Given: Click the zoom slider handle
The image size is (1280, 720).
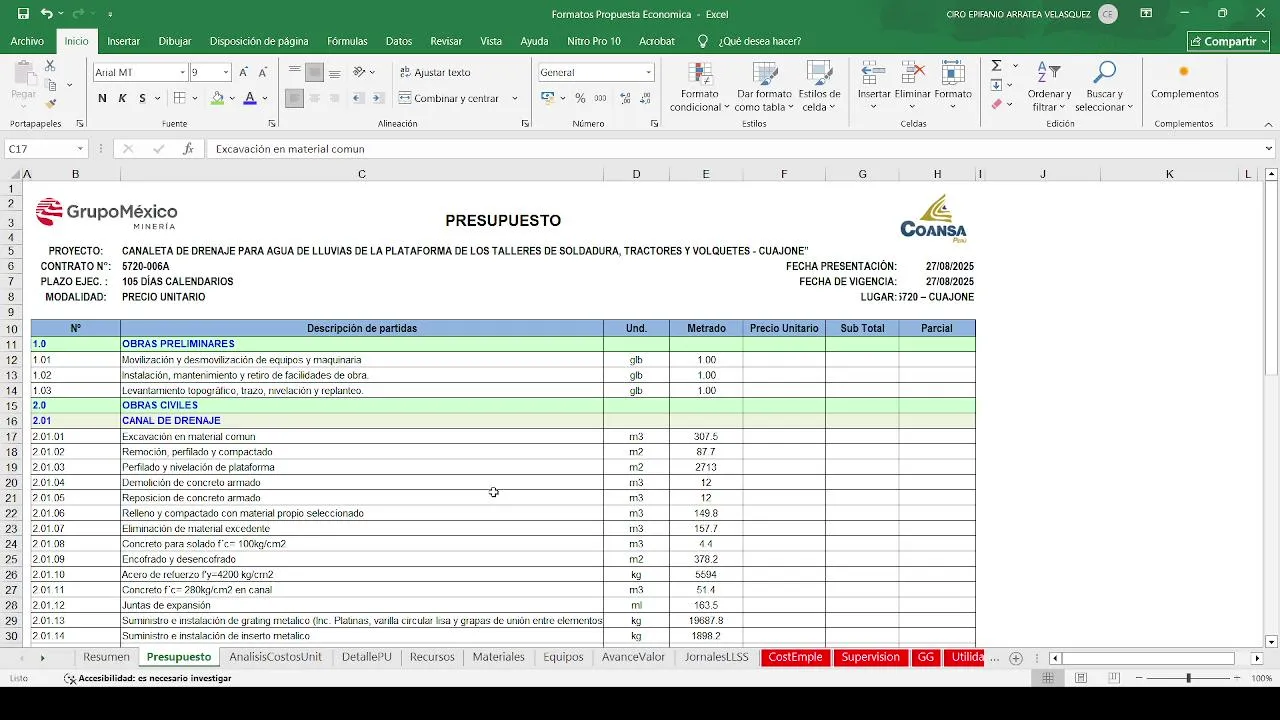Looking at the screenshot, I should point(1188,678).
